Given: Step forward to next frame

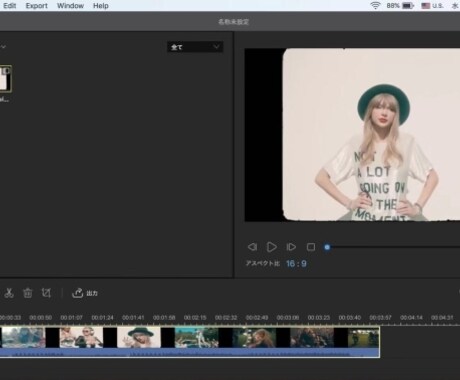Looking at the screenshot, I should [x=291, y=247].
